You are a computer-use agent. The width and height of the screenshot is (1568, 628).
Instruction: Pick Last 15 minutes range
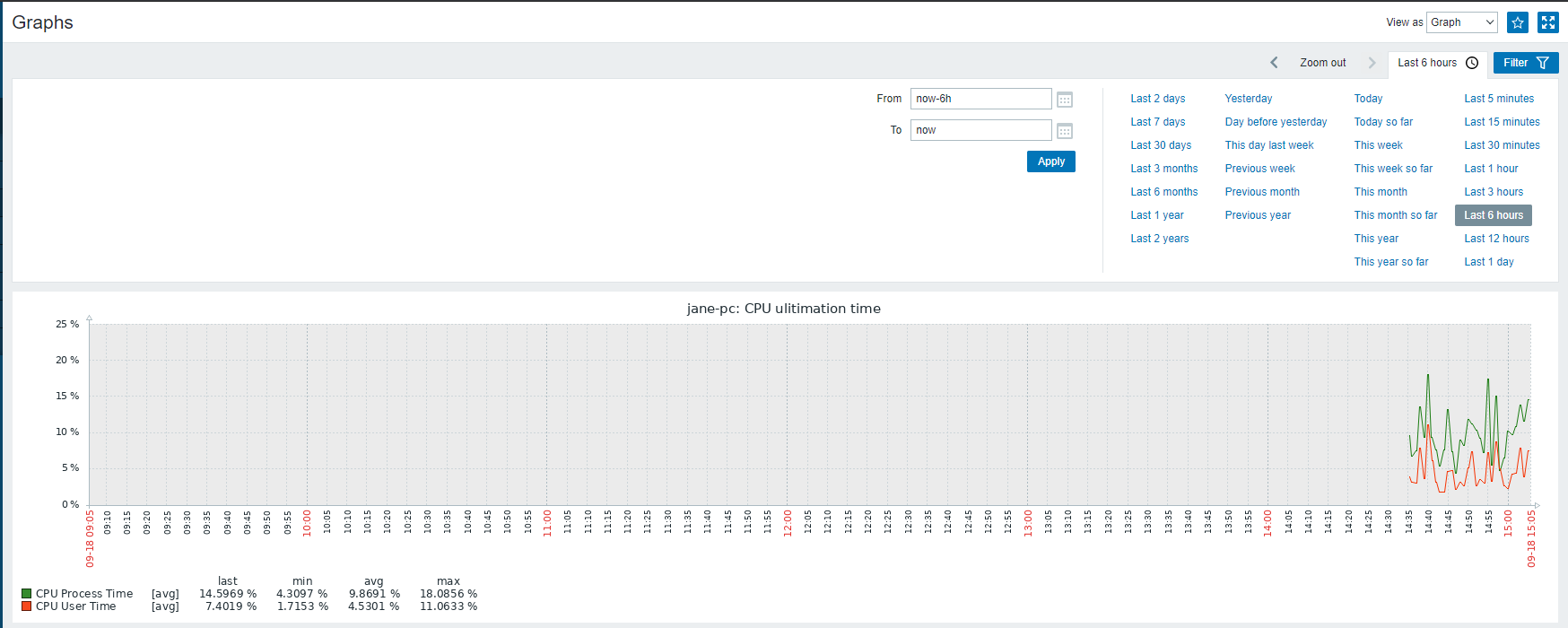[1502, 122]
